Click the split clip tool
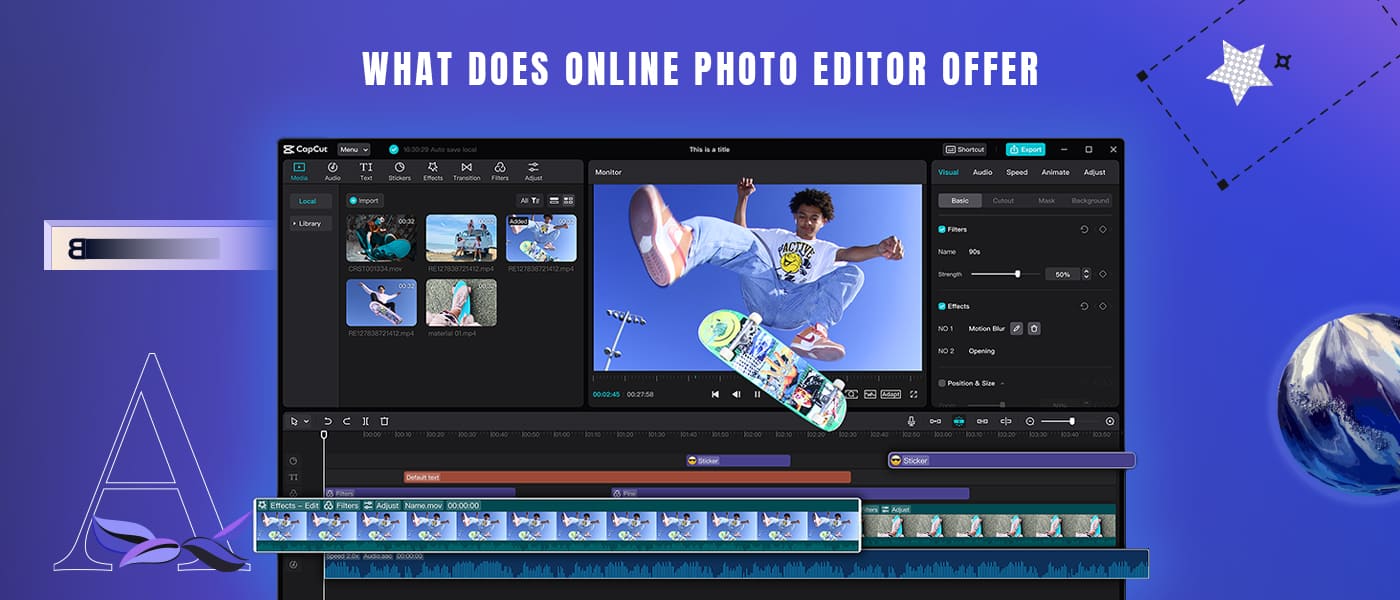Image resolution: width=1400 pixels, height=600 pixels. 366,421
